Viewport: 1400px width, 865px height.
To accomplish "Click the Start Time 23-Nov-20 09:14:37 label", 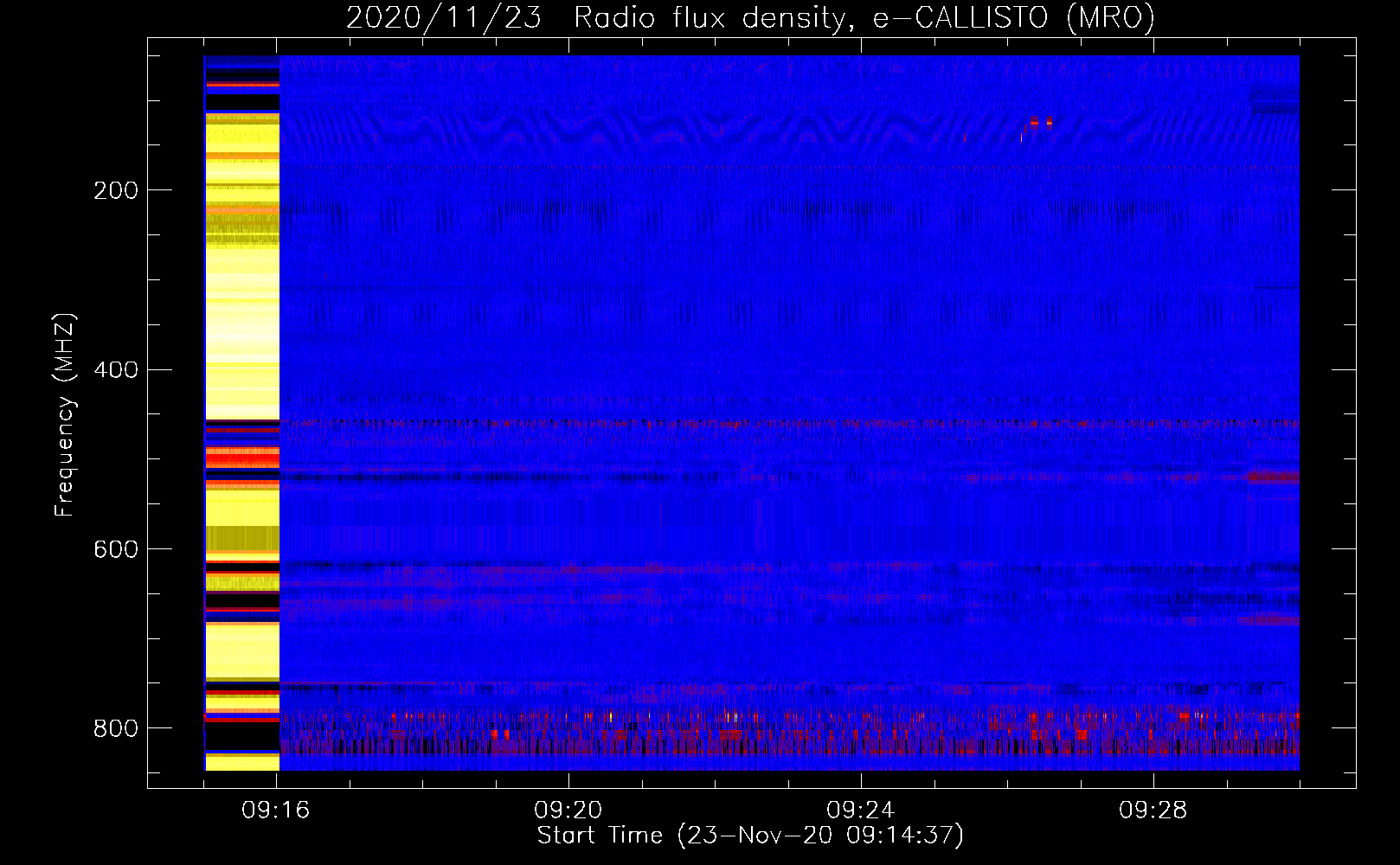I will coord(750,836).
